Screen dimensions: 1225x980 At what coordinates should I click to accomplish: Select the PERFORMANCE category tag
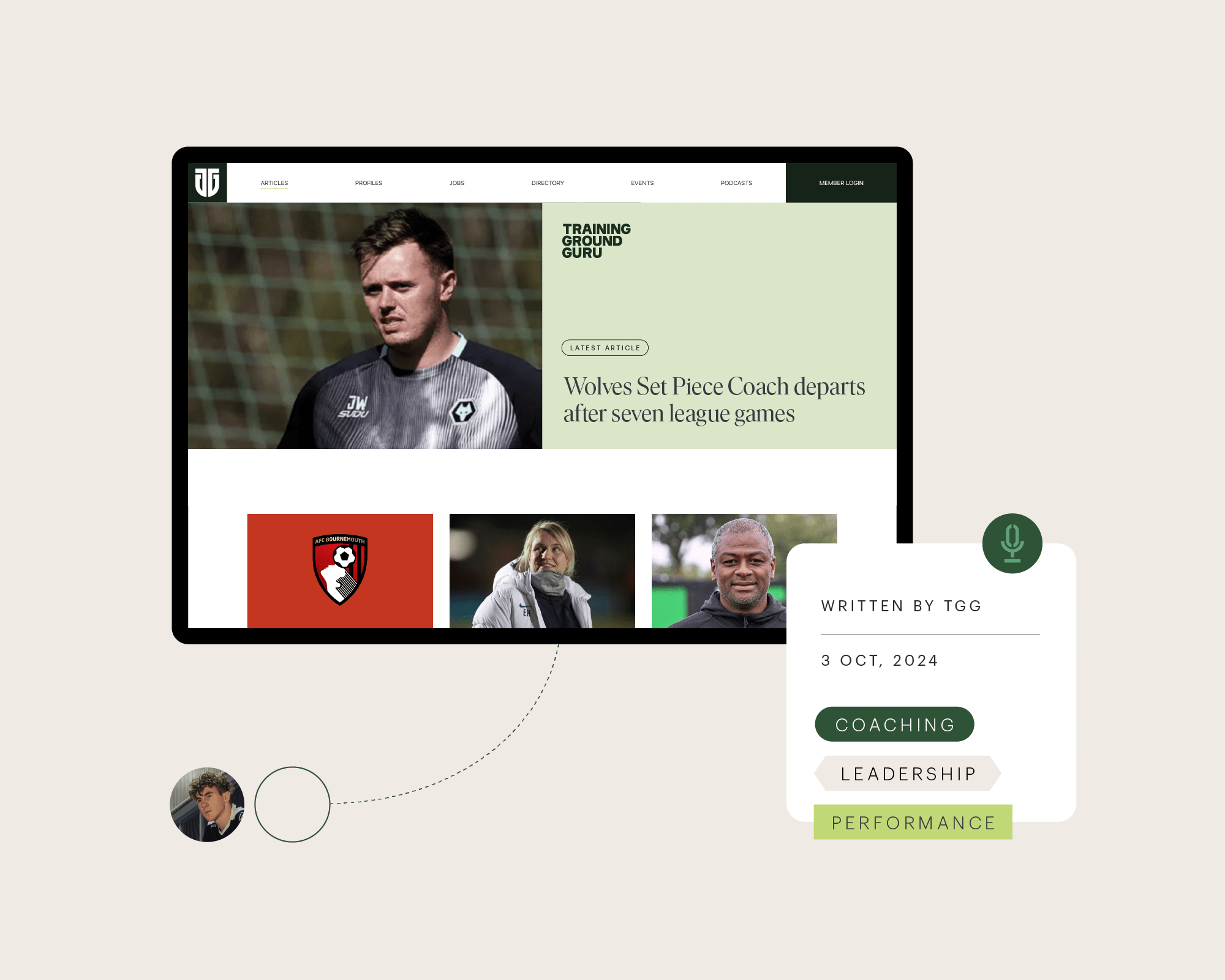pos(912,822)
